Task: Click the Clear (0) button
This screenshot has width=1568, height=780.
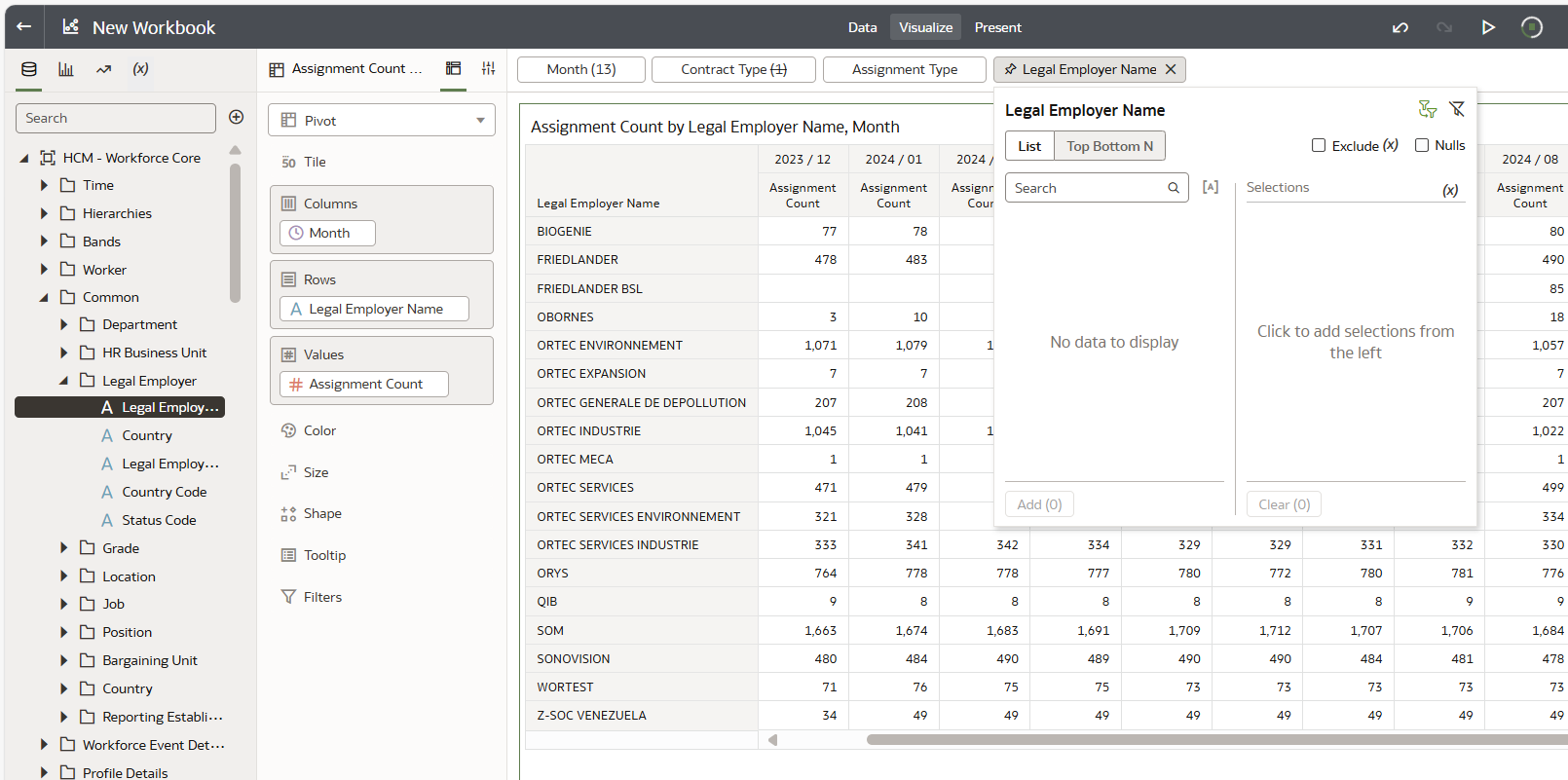Action: point(1284,504)
